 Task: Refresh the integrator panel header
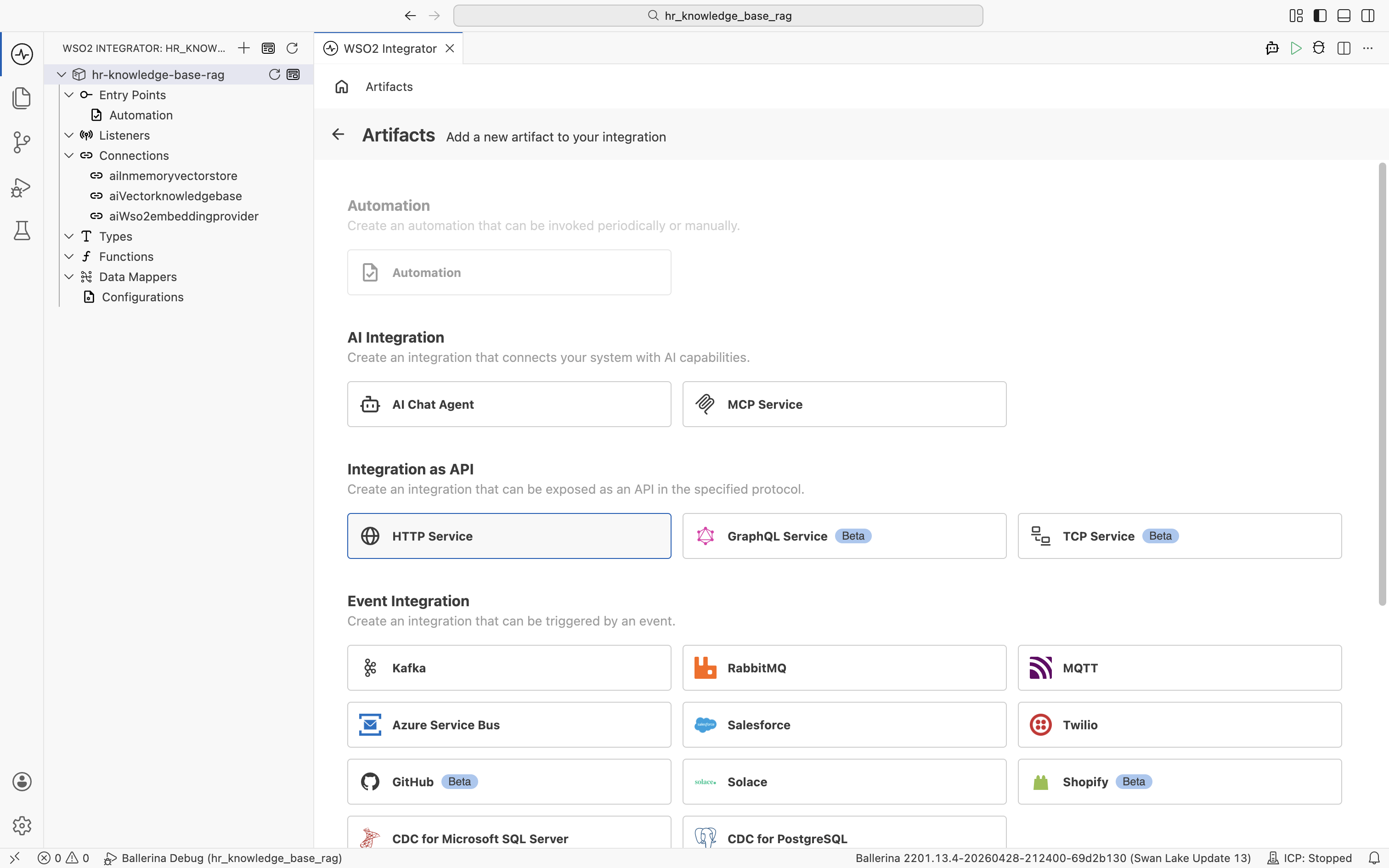[x=292, y=48]
